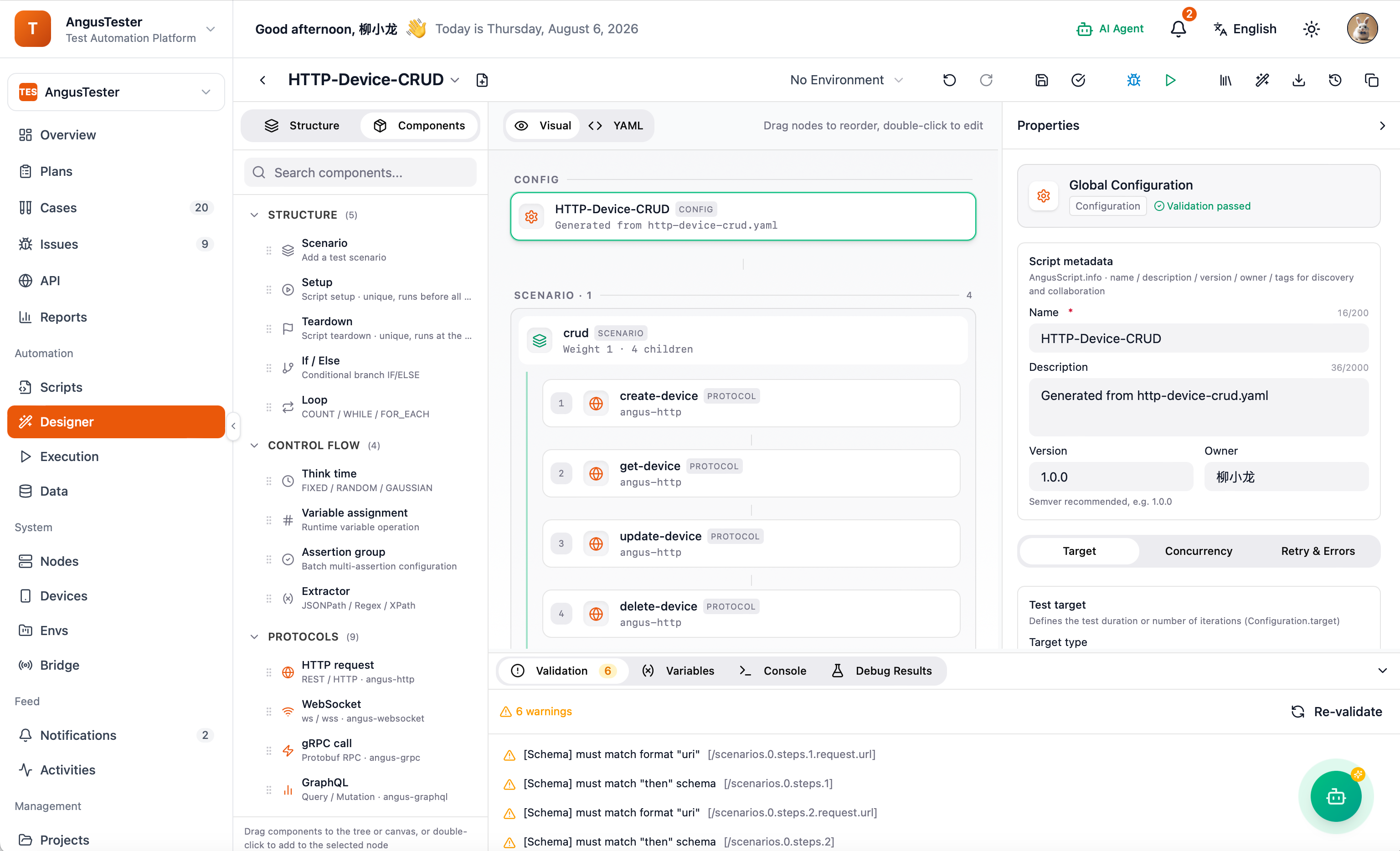Toggle the light/dark theme sun icon

(1312, 29)
